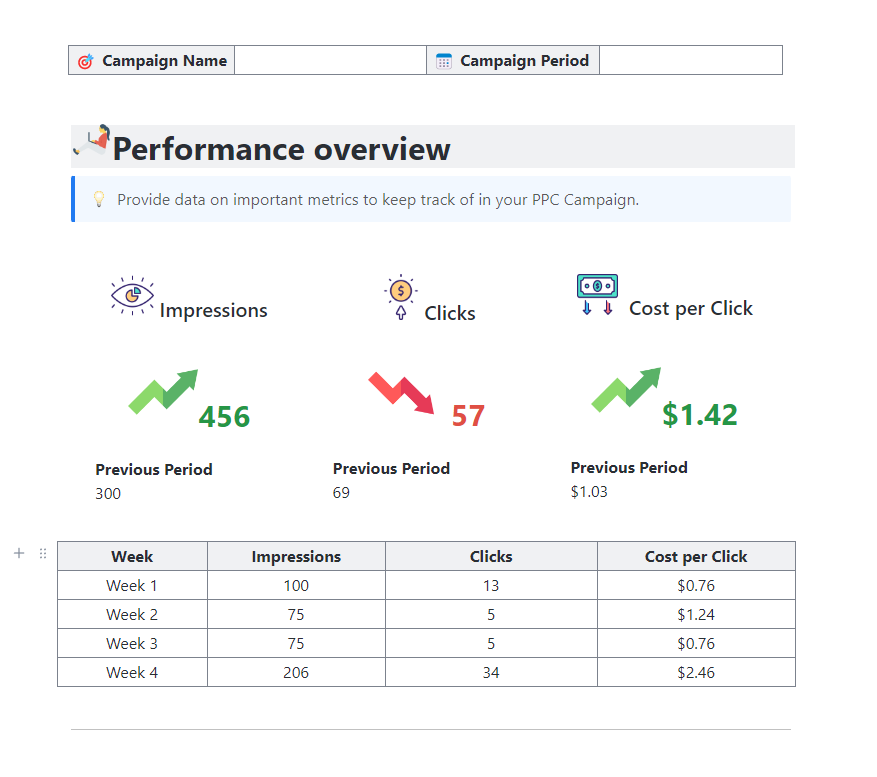Click the six-dot drag handle beside the table
Screen dimensions: 877x777
coord(42,553)
